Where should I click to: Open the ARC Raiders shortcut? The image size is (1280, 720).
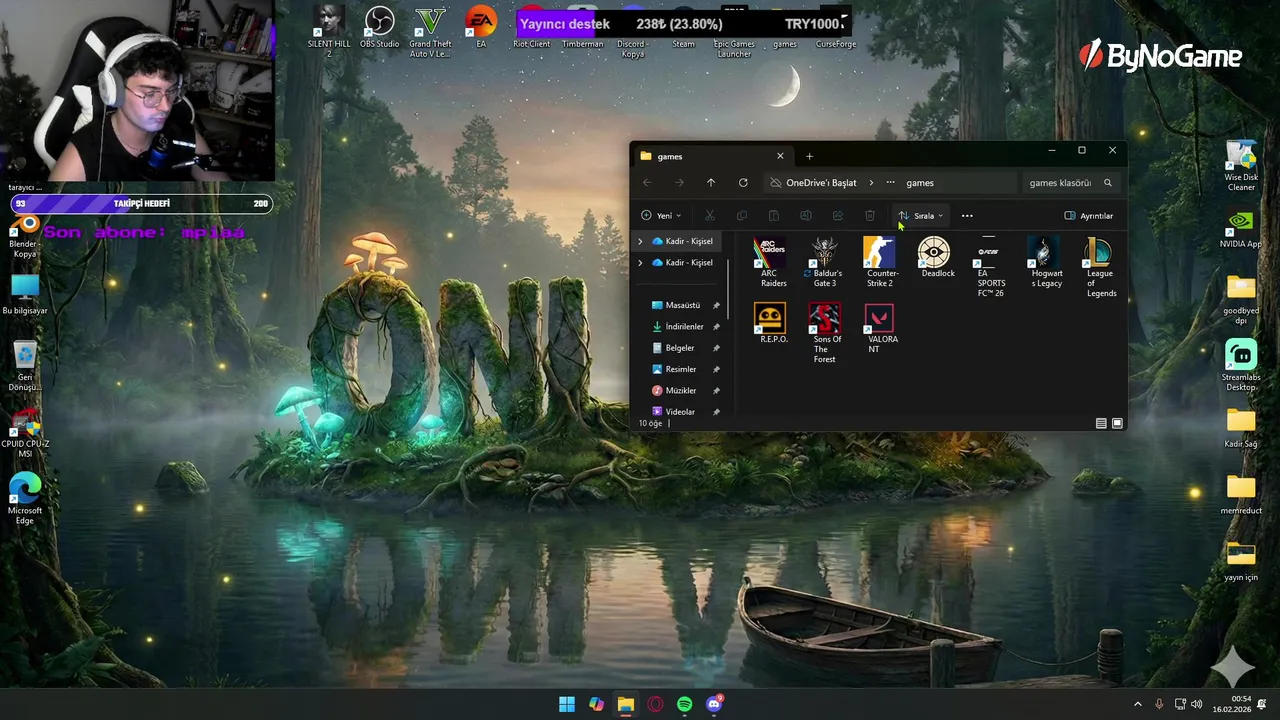pos(769,262)
